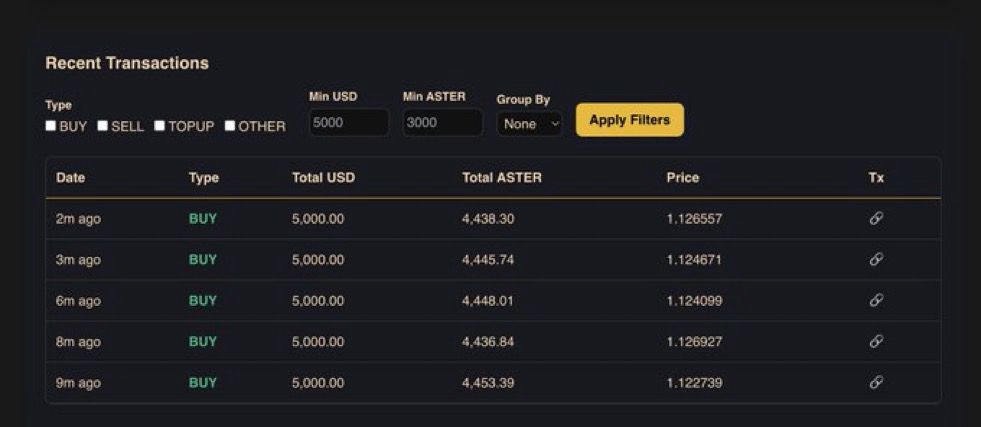Check the OTHER type checkbox
The height and width of the screenshot is (427, 981).
point(230,126)
